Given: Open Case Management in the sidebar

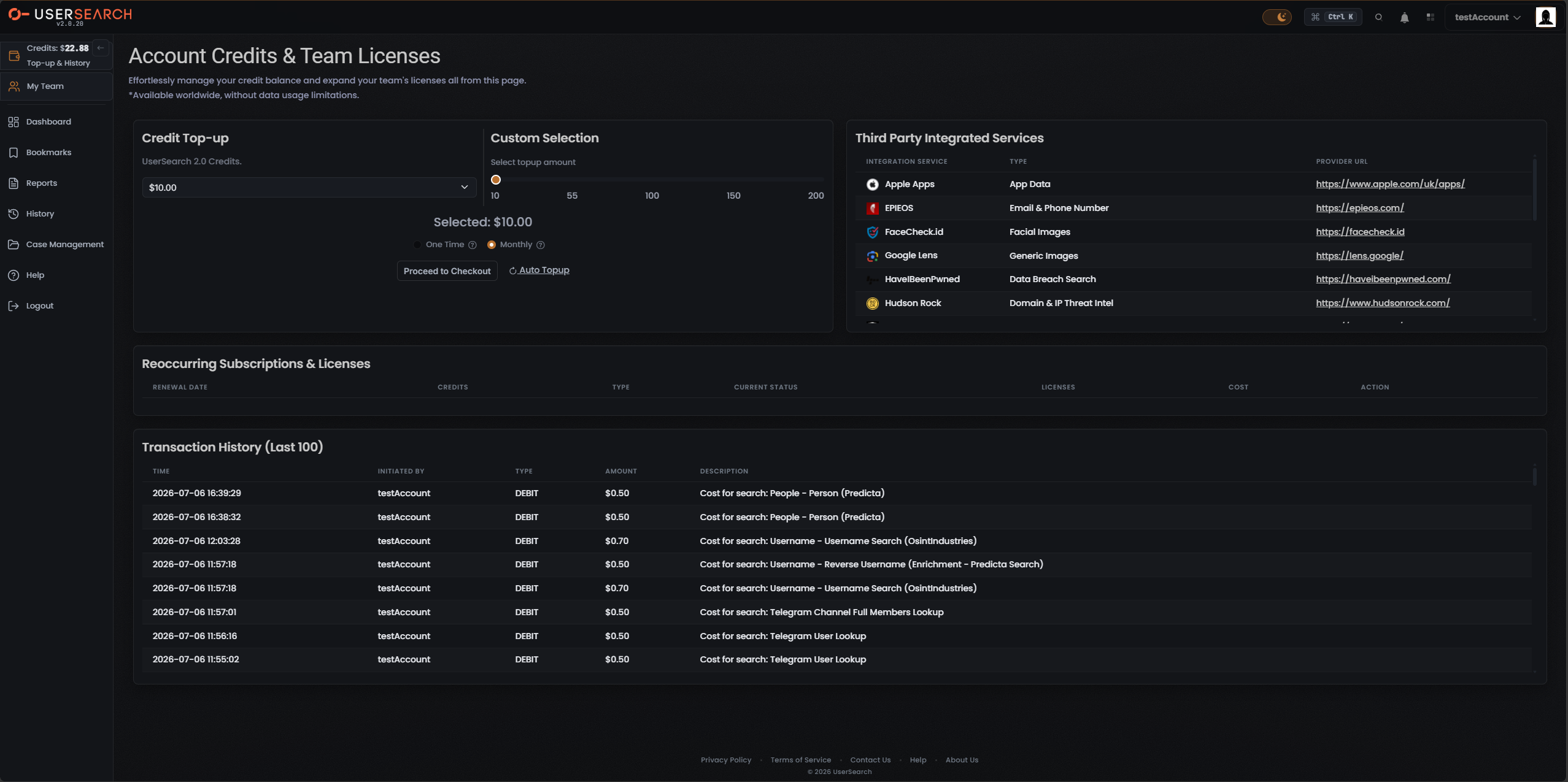Looking at the screenshot, I should [64, 244].
